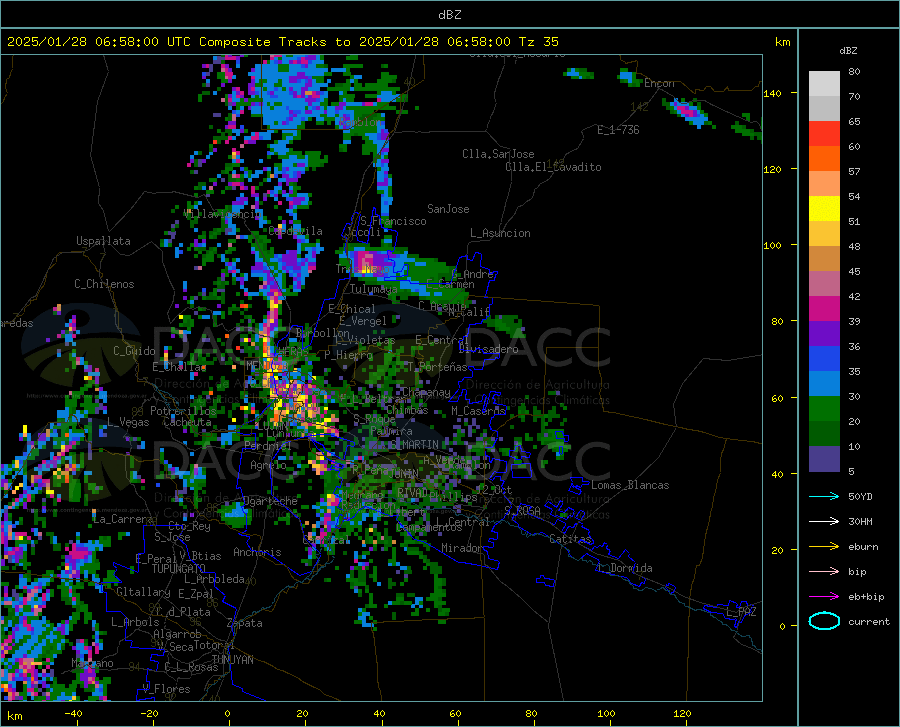Click the white 30HM arrow in legend
Screen dimensions: 900x727
tap(824, 522)
